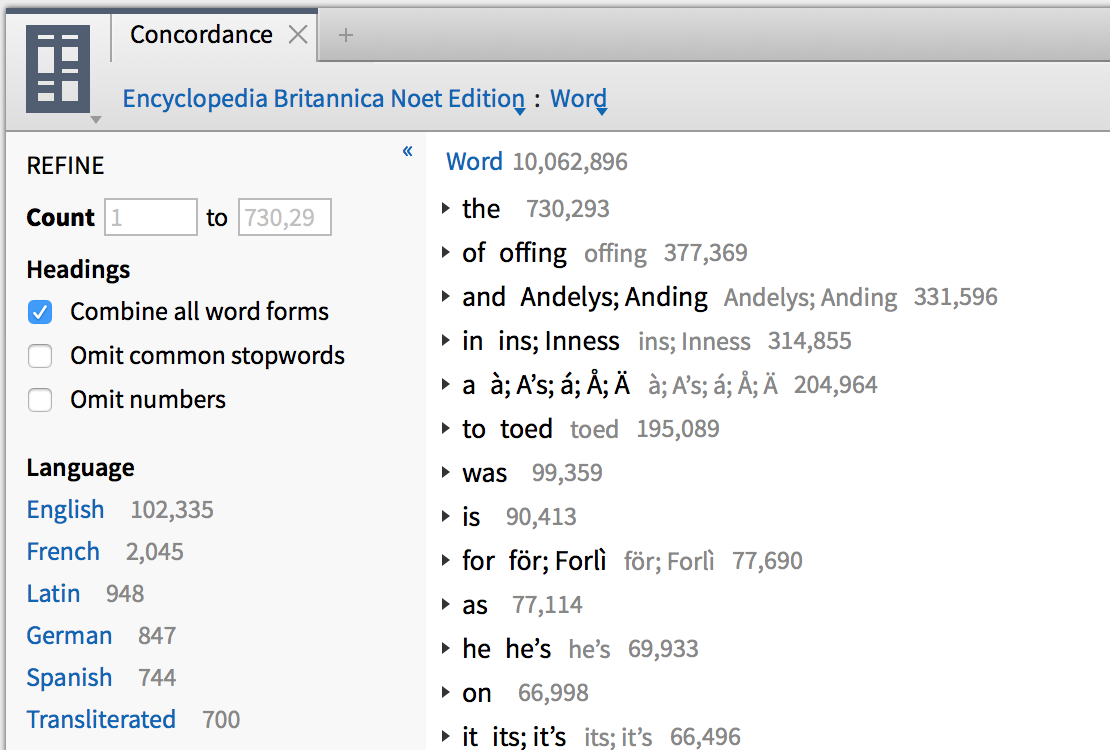Select the word 'is' in list
1110x750 pixels.
[x=471, y=516]
